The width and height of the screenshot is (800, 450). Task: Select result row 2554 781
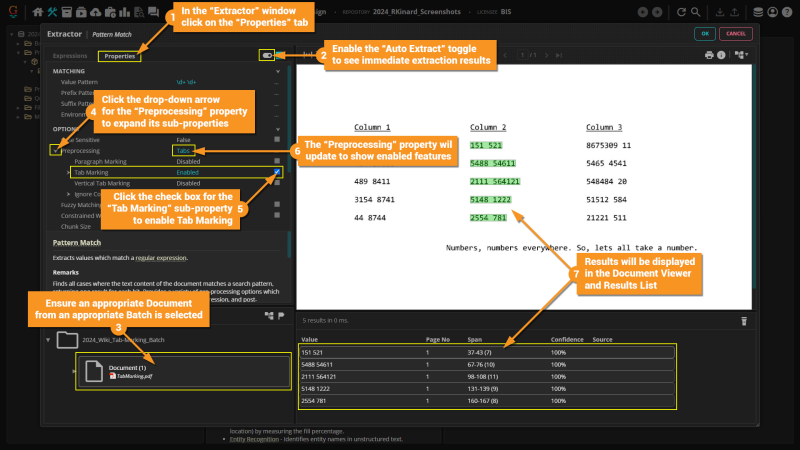[x=487, y=401]
